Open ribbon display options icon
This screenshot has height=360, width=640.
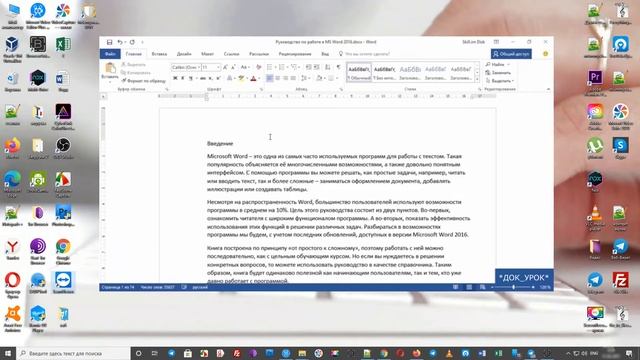click(x=496, y=42)
